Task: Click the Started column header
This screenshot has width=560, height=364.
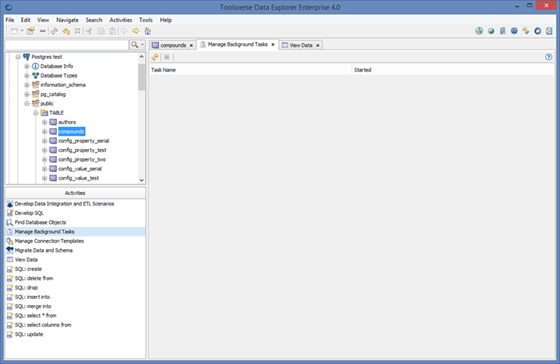Action: coord(453,70)
